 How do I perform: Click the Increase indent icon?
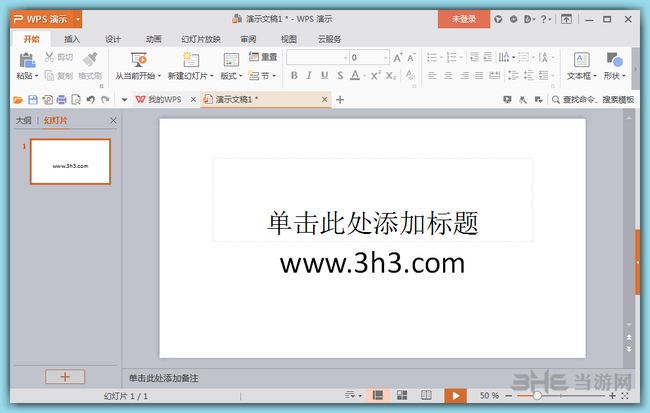click(488, 57)
